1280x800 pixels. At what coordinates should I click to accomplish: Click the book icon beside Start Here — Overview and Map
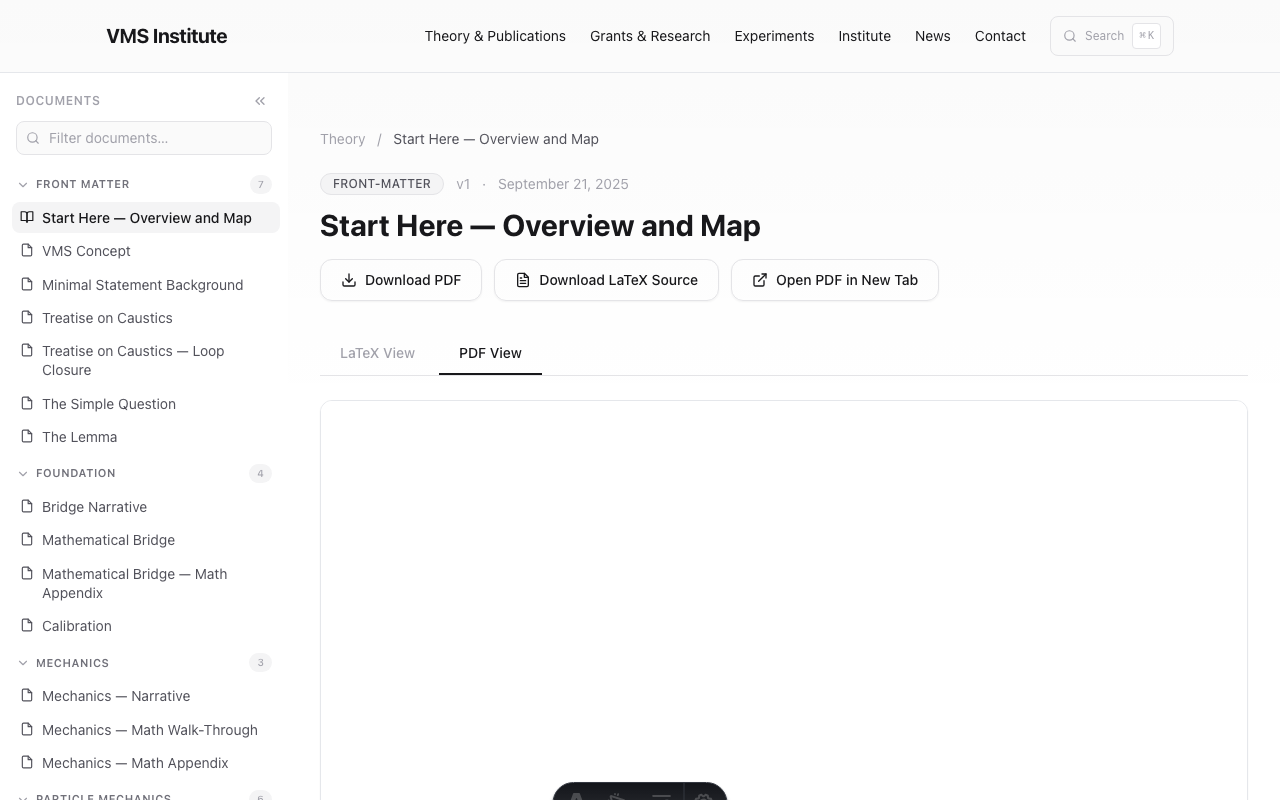27,217
